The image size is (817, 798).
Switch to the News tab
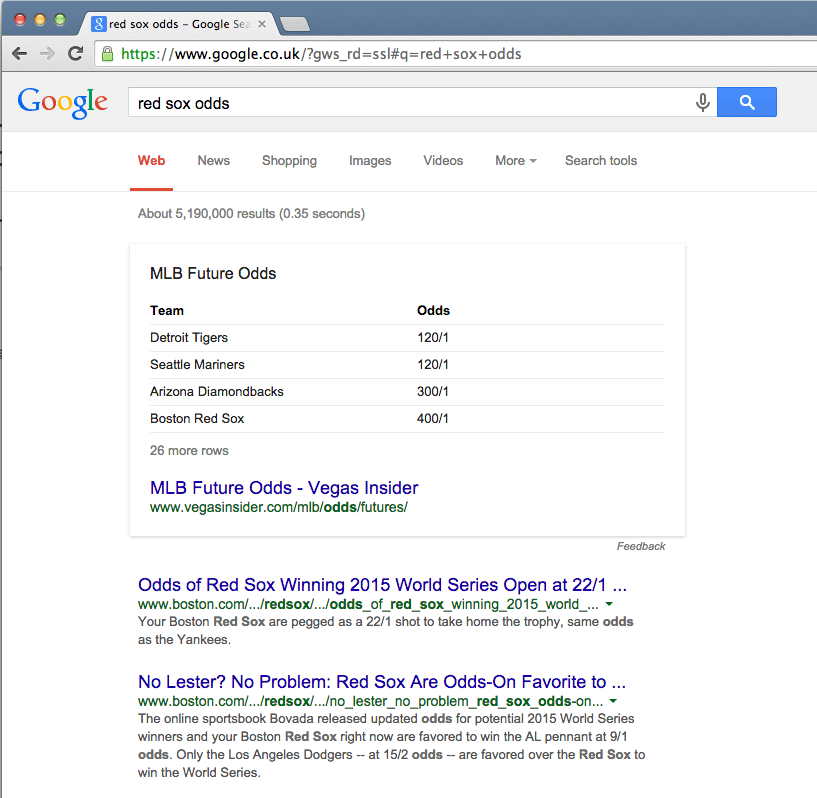[x=214, y=160]
